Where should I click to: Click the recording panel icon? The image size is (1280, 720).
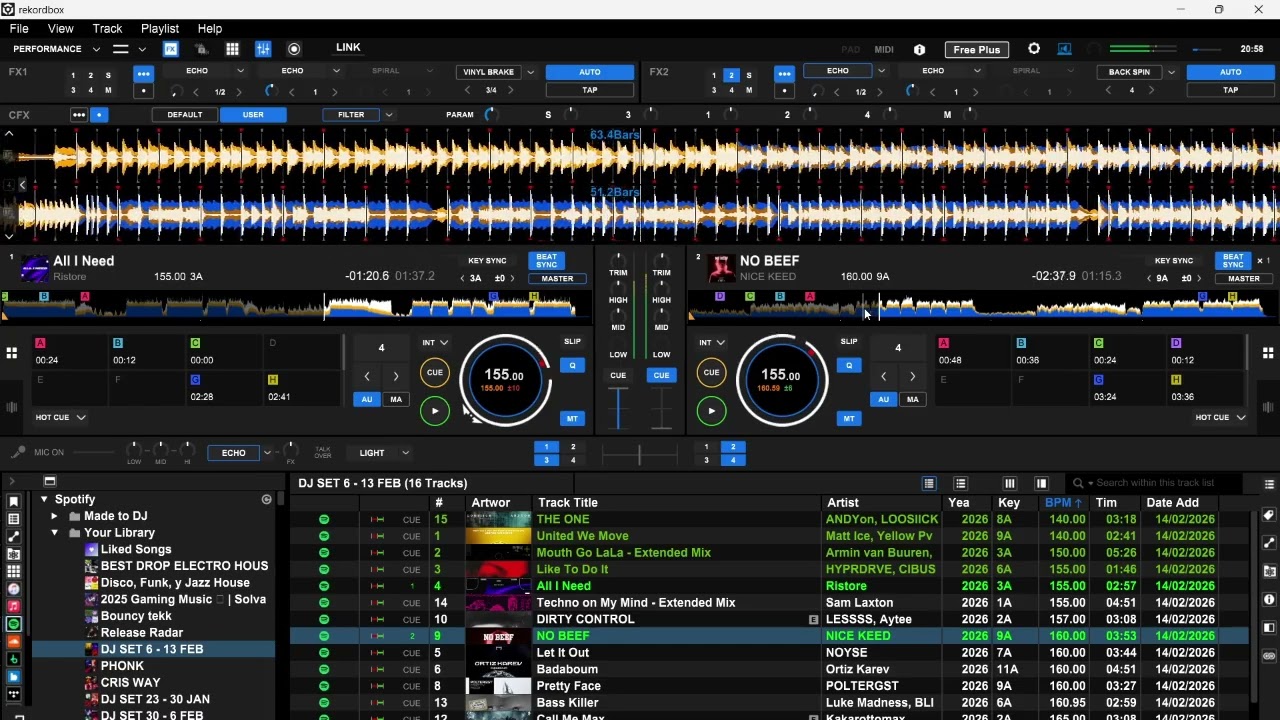[x=294, y=49]
